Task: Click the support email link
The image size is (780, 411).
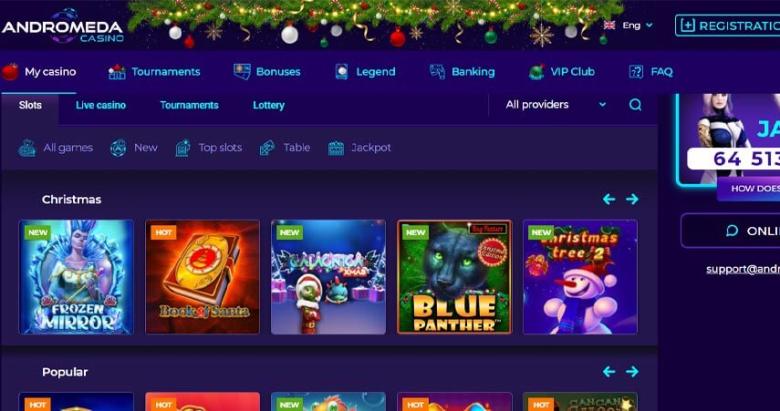Action: (743, 269)
